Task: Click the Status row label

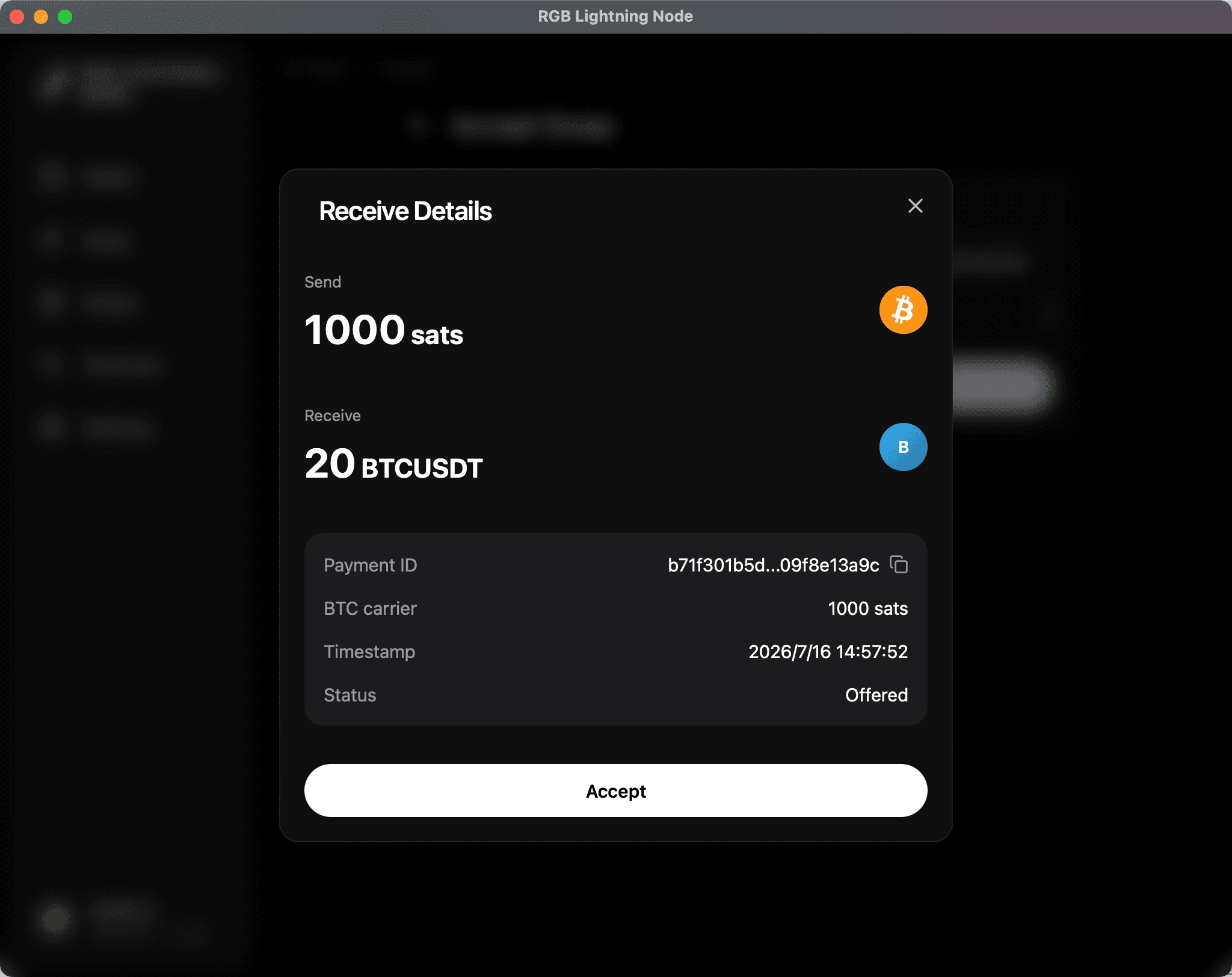Action: (350, 695)
